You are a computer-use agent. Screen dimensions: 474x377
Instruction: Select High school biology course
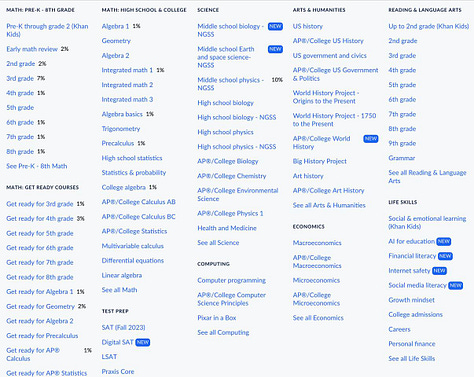[225, 103]
